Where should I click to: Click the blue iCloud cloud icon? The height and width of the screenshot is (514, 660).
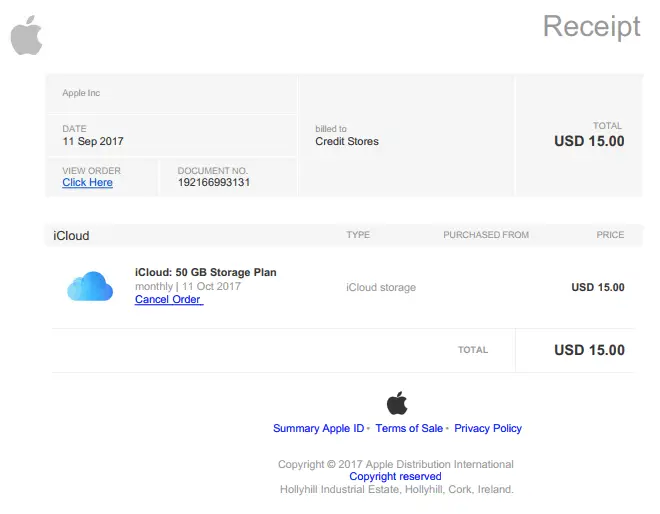pyautogui.click(x=90, y=286)
